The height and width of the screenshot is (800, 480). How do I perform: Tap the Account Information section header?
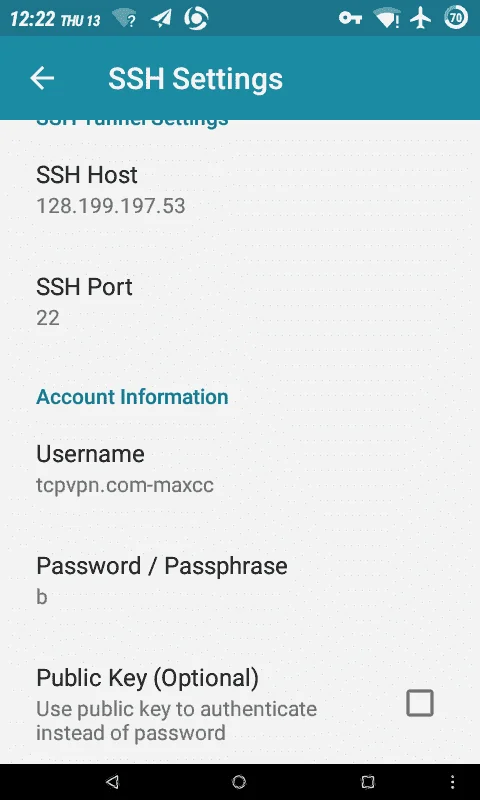coord(132,397)
